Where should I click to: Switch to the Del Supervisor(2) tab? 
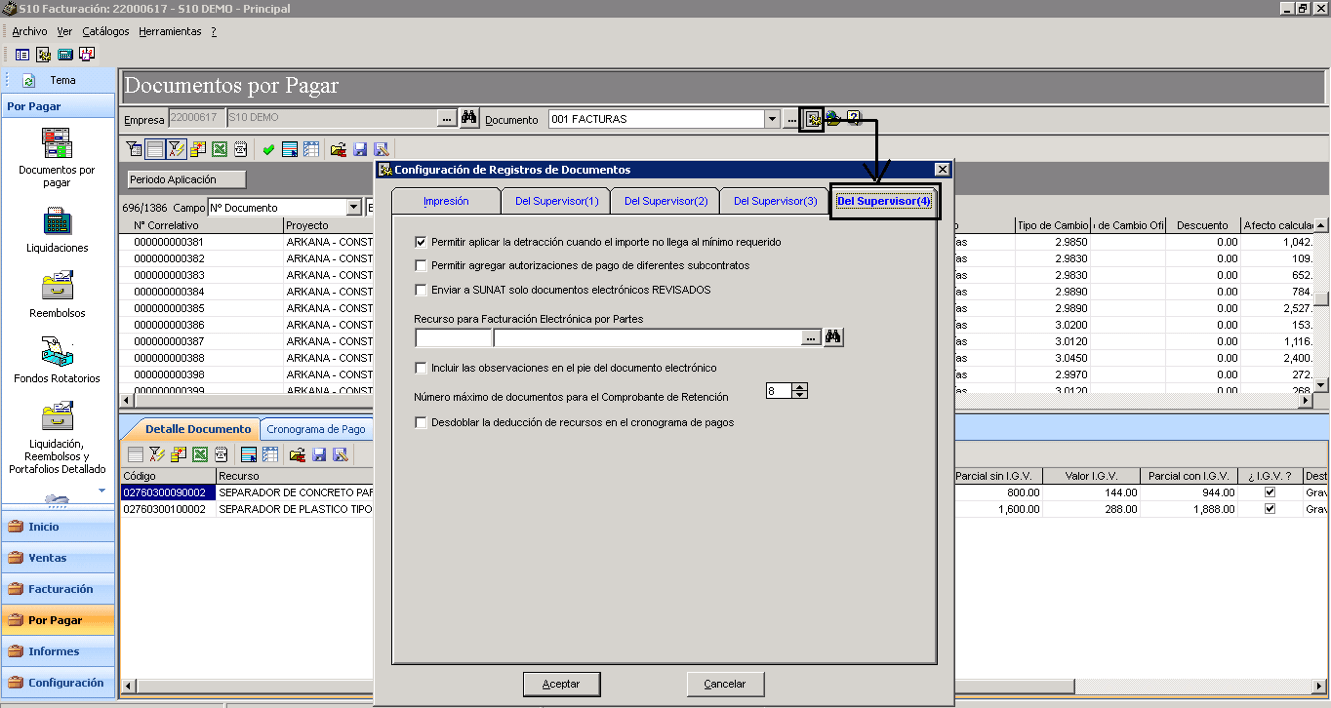[665, 201]
